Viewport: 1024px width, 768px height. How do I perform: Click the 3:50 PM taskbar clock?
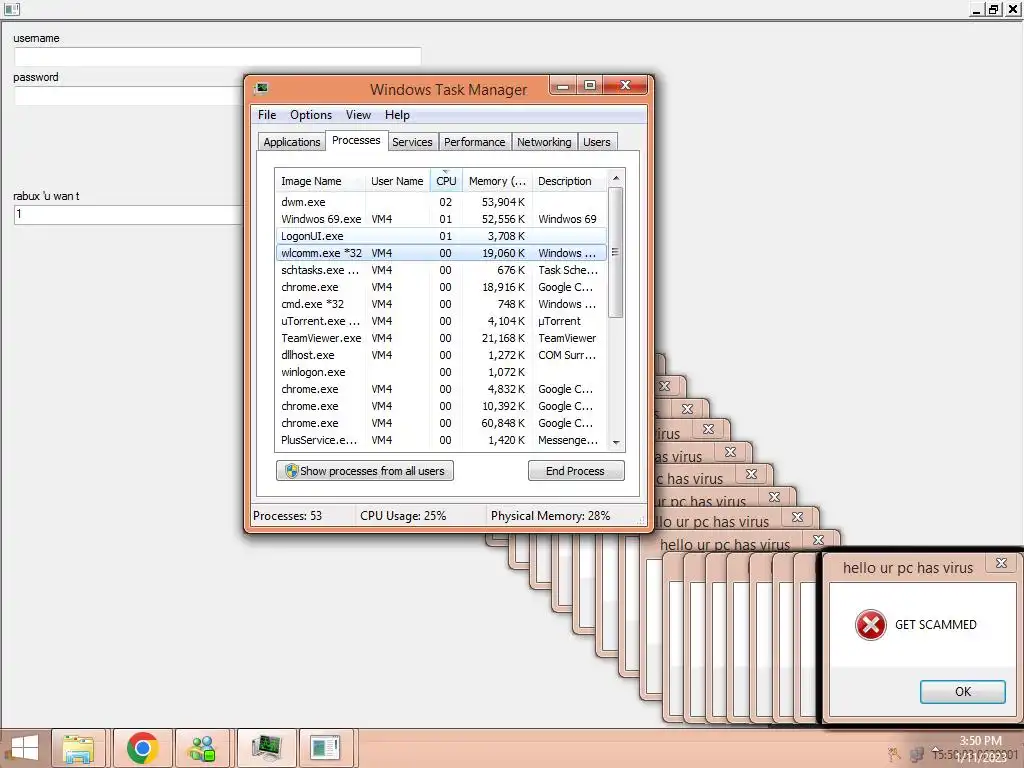coord(980,741)
